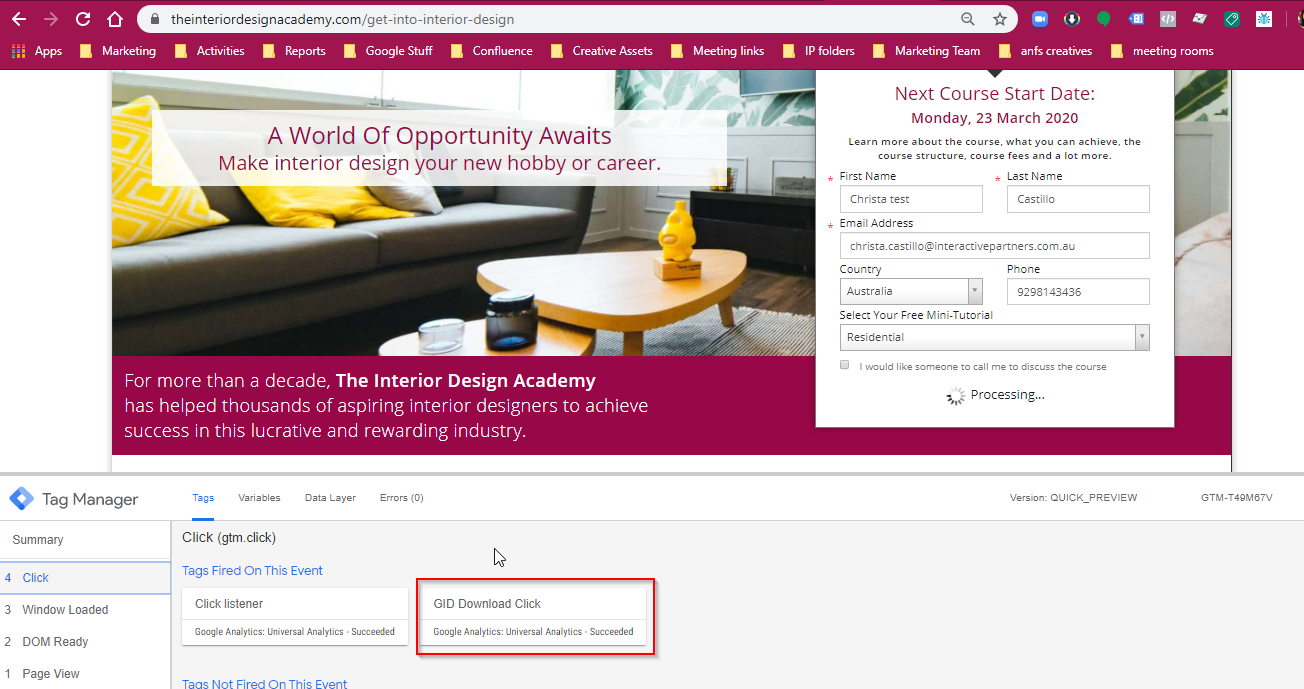Click the zoom magnifier icon in address bar

tap(967, 19)
